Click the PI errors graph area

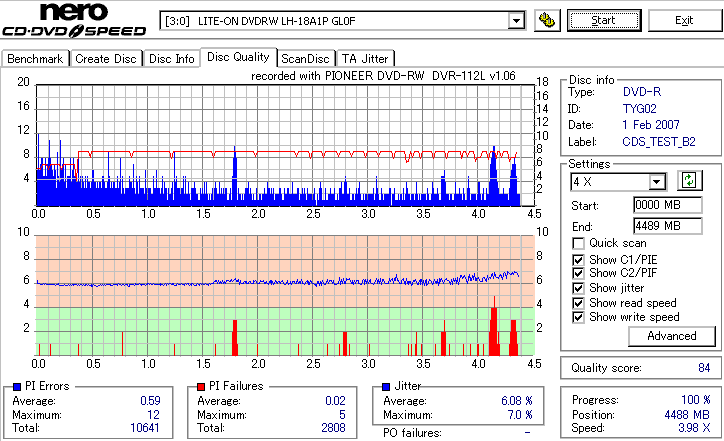[285, 145]
